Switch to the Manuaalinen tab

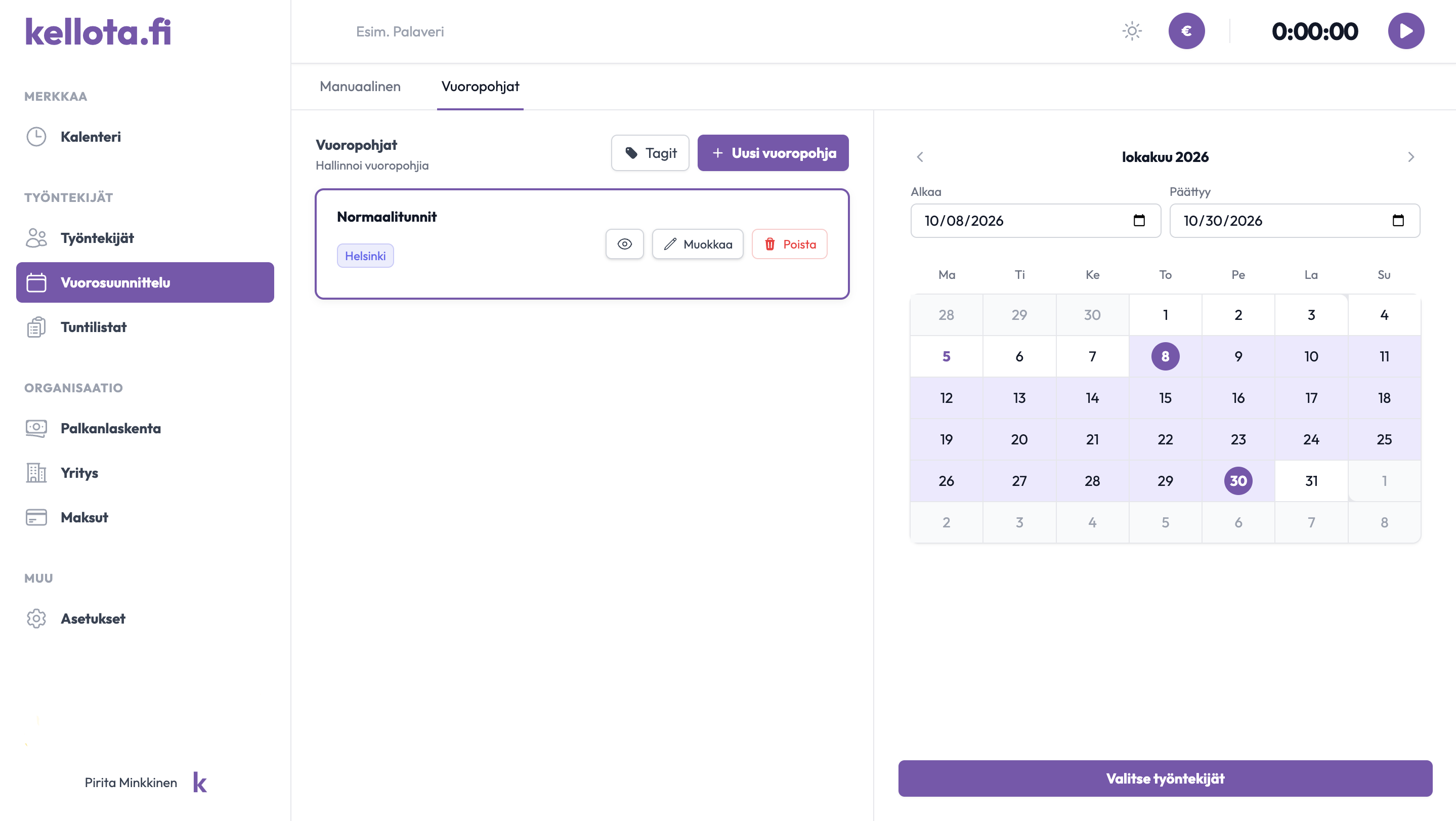pyautogui.click(x=360, y=86)
